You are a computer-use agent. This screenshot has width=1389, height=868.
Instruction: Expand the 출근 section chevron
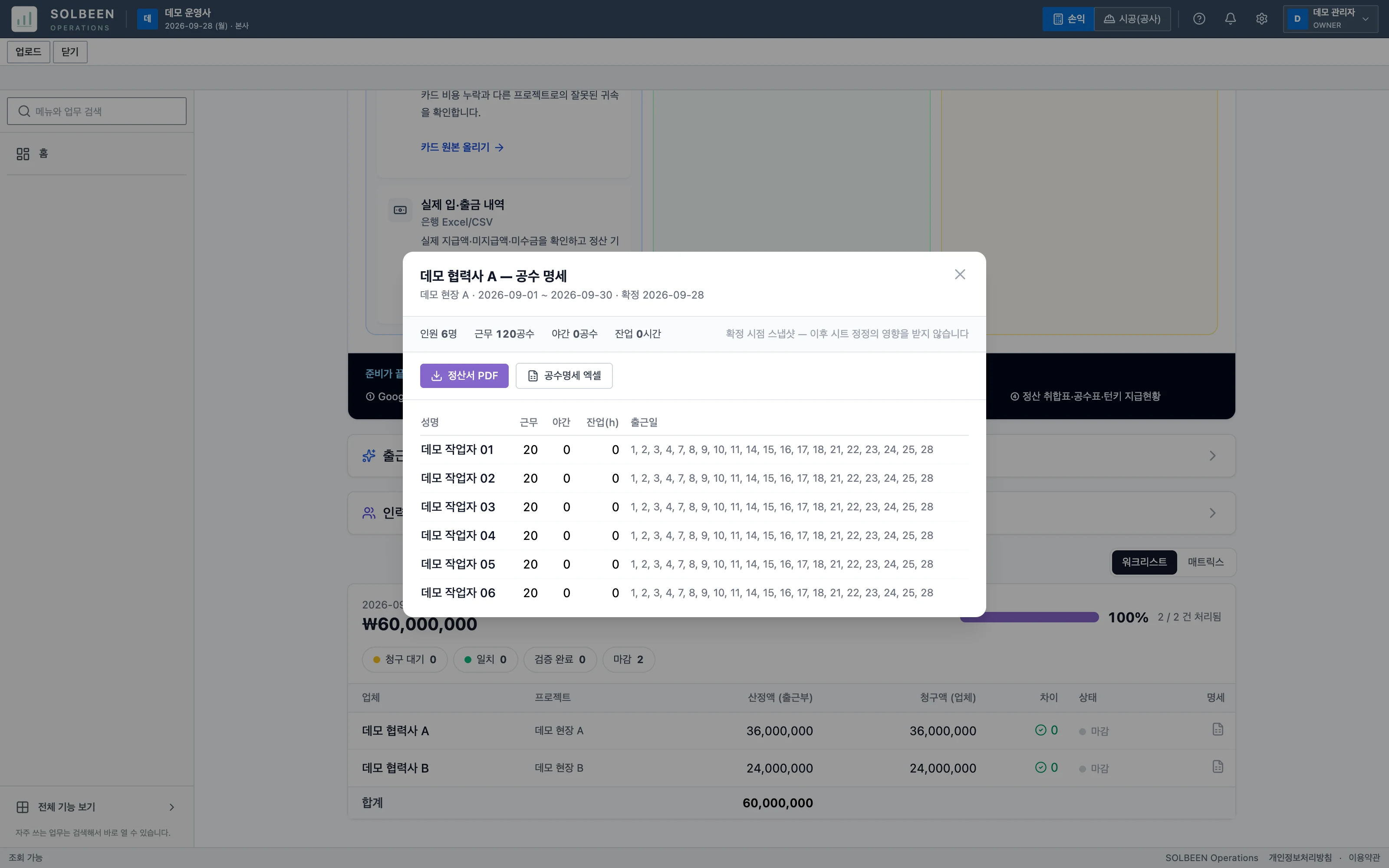(x=1212, y=456)
